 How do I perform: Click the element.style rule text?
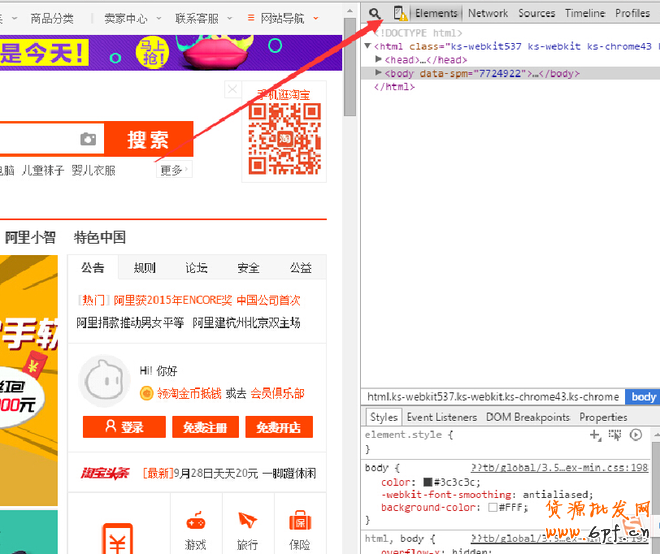408,435
